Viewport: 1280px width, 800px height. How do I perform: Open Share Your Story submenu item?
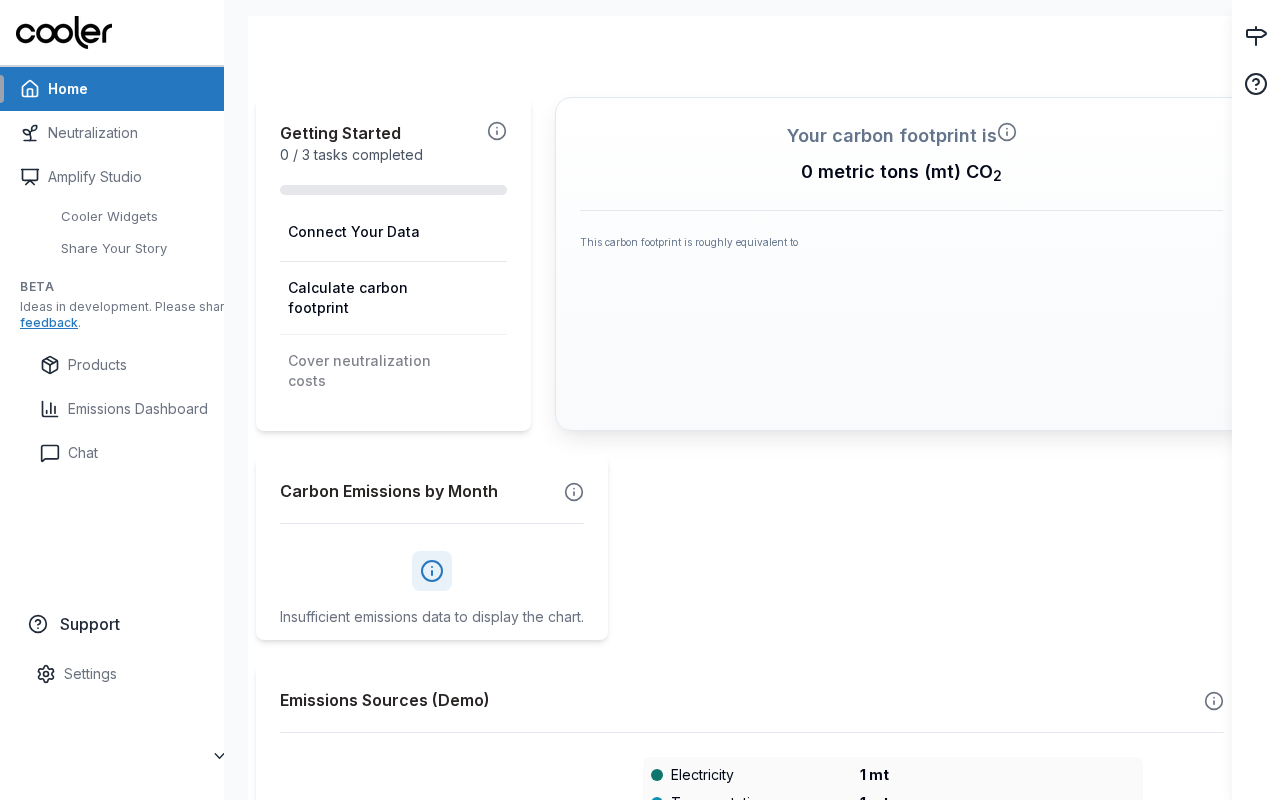pyautogui.click(x=114, y=249)
